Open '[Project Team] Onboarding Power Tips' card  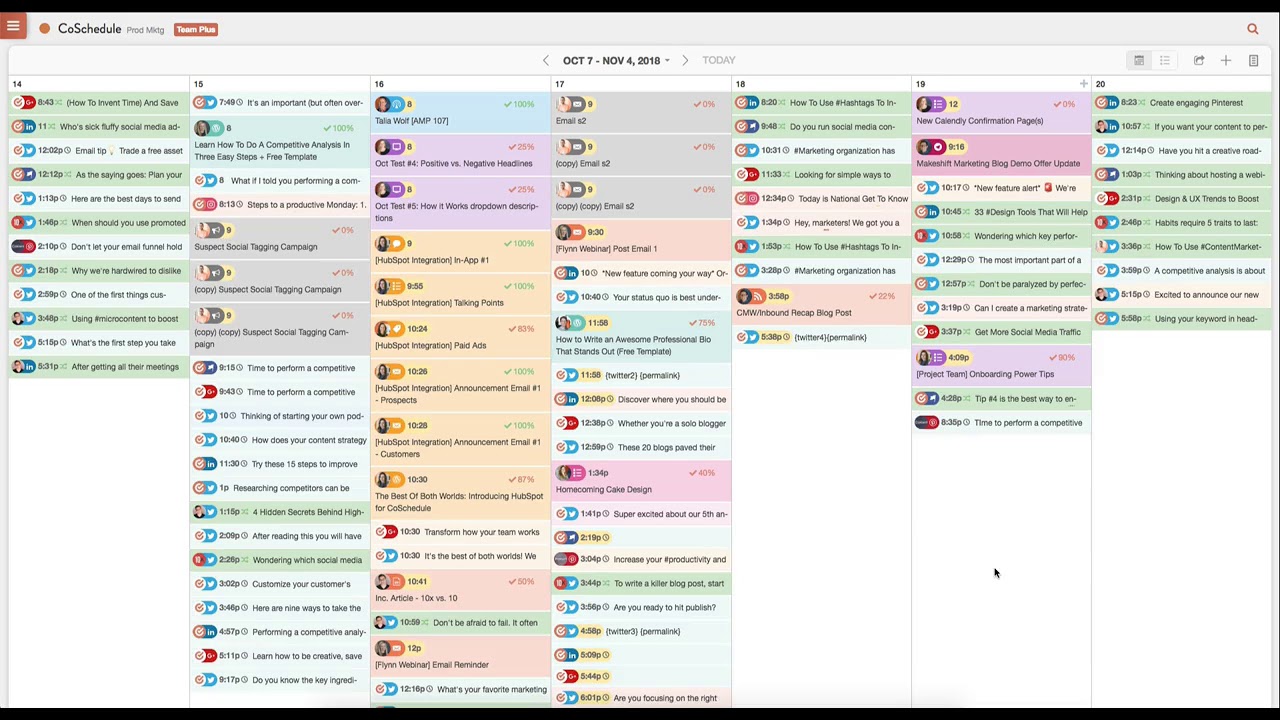click(x=1001, y=366)
